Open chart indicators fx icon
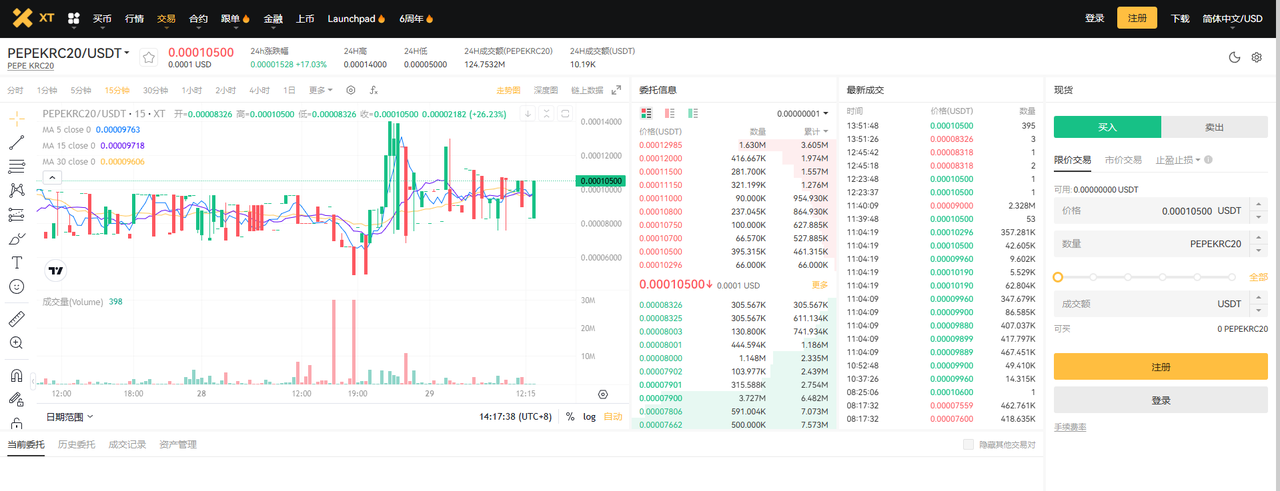Viewport: 1280px width, 491px height. tap(373, 90)
